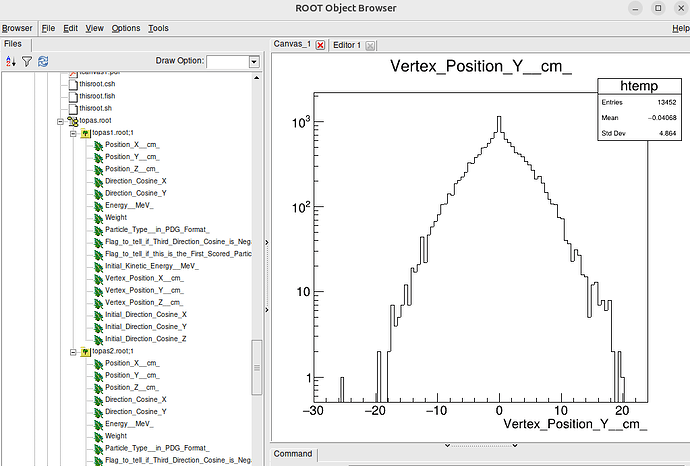This screenshot has width=690, height=466.
Task: Collapse the topas.root file node
Action: (59, 120)
